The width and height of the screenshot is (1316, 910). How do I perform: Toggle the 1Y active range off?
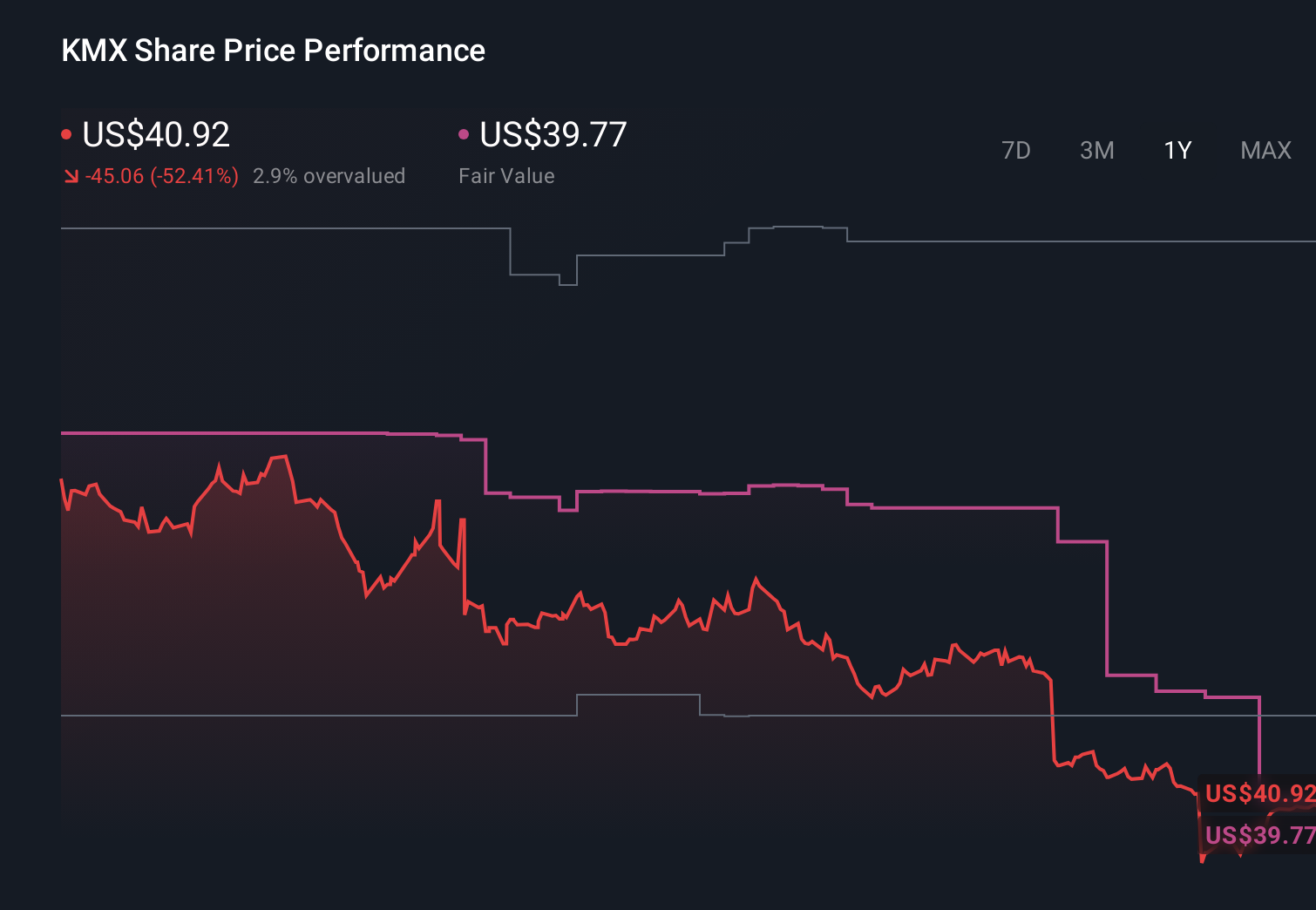[1176, 150]
